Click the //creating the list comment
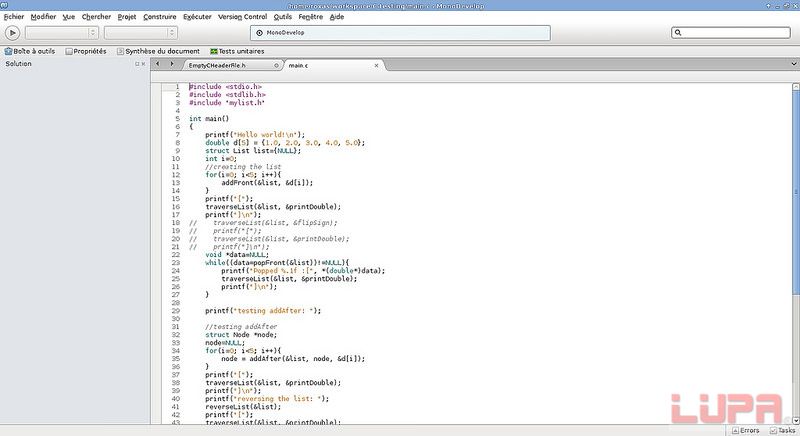This screenshot has width=800, height=436. click(243, 167)
